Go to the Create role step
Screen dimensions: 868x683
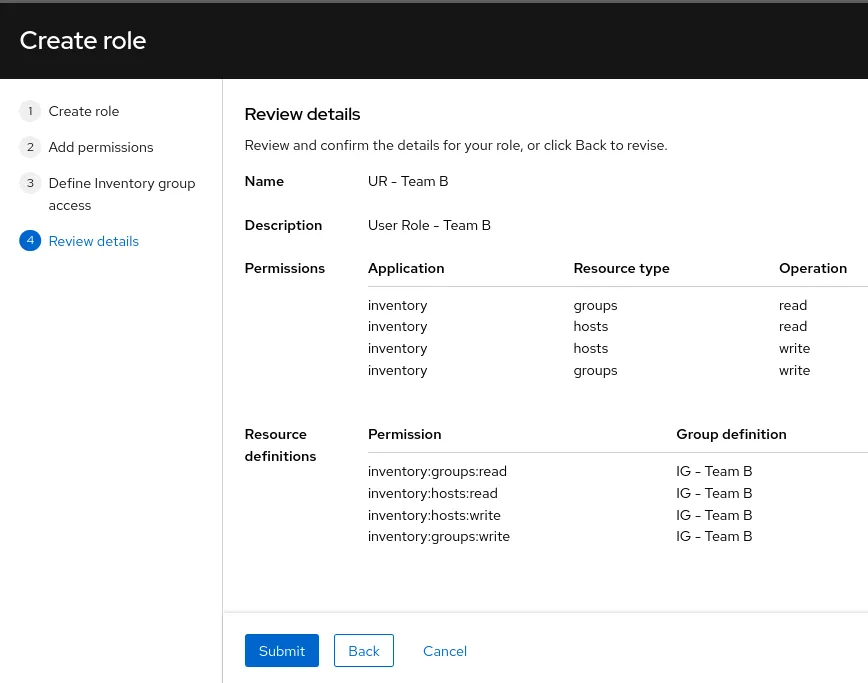84,111
